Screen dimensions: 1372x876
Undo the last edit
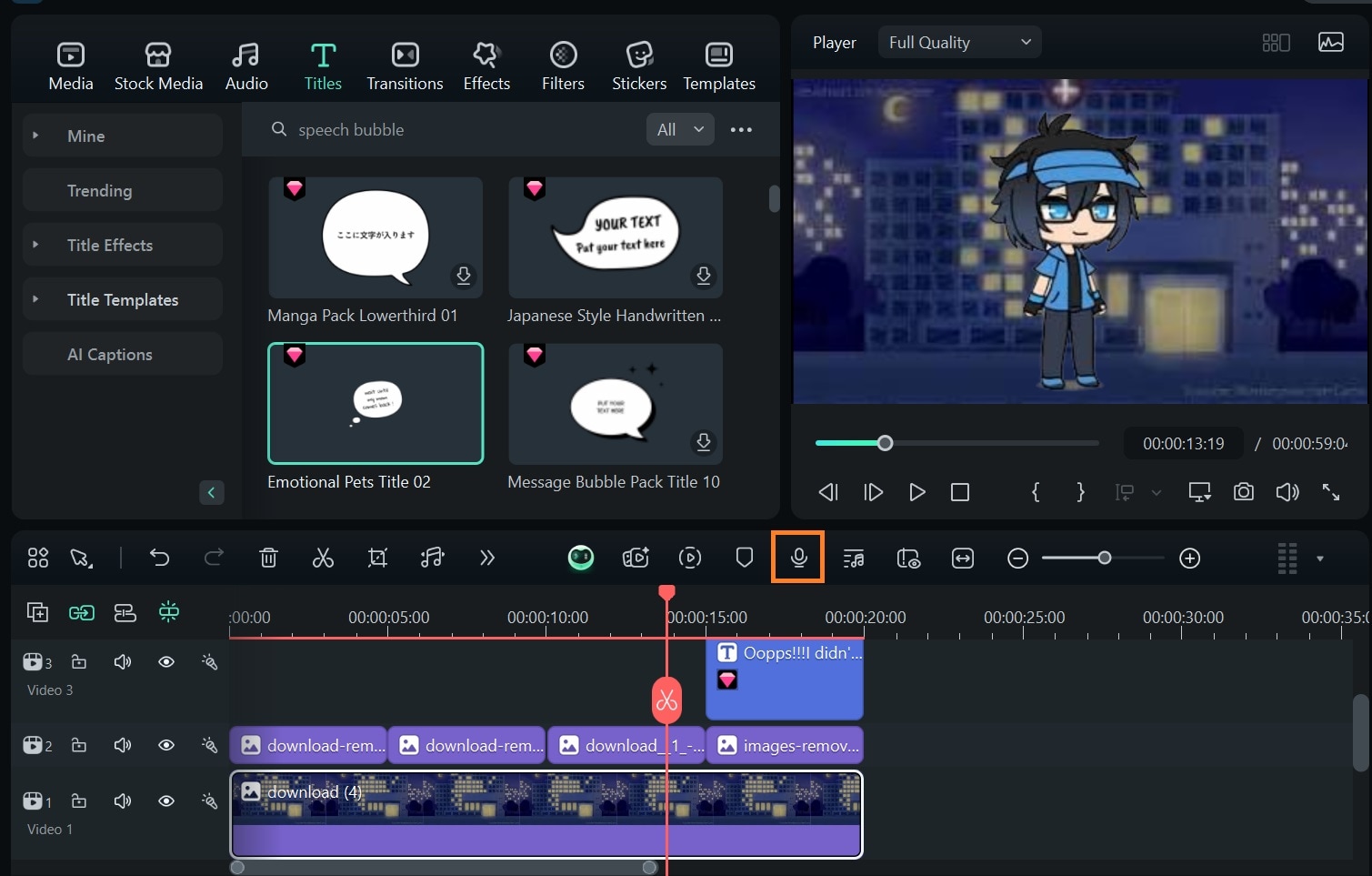(160, 558)
